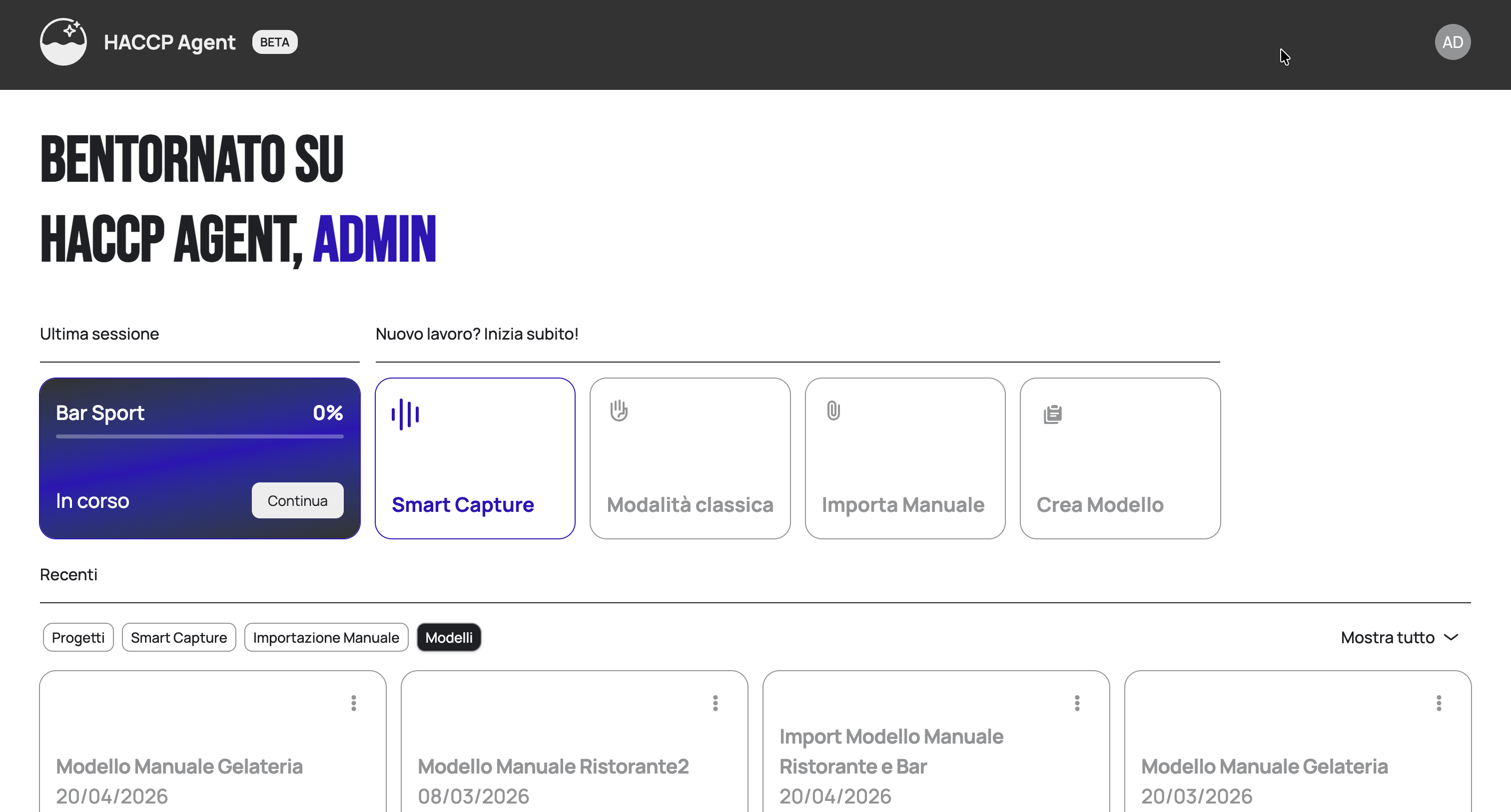
Task: Open Modello Manuale Ristorante2 card title
Action: point(553,766)
